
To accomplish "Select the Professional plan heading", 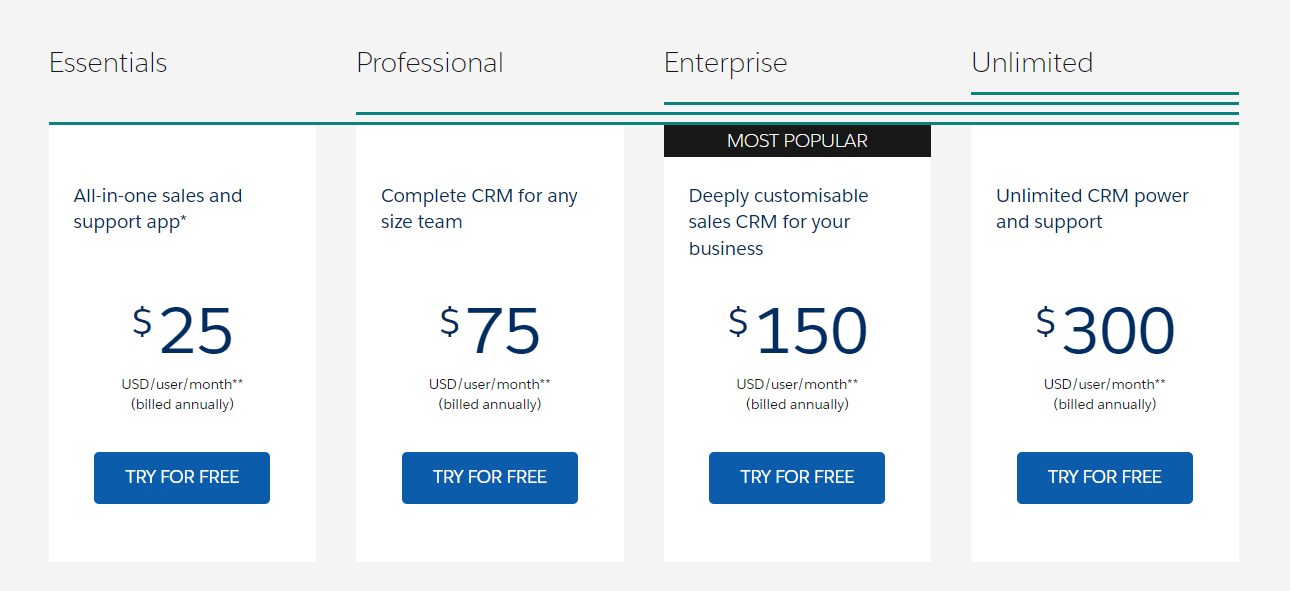I will [x=430, y=62].
